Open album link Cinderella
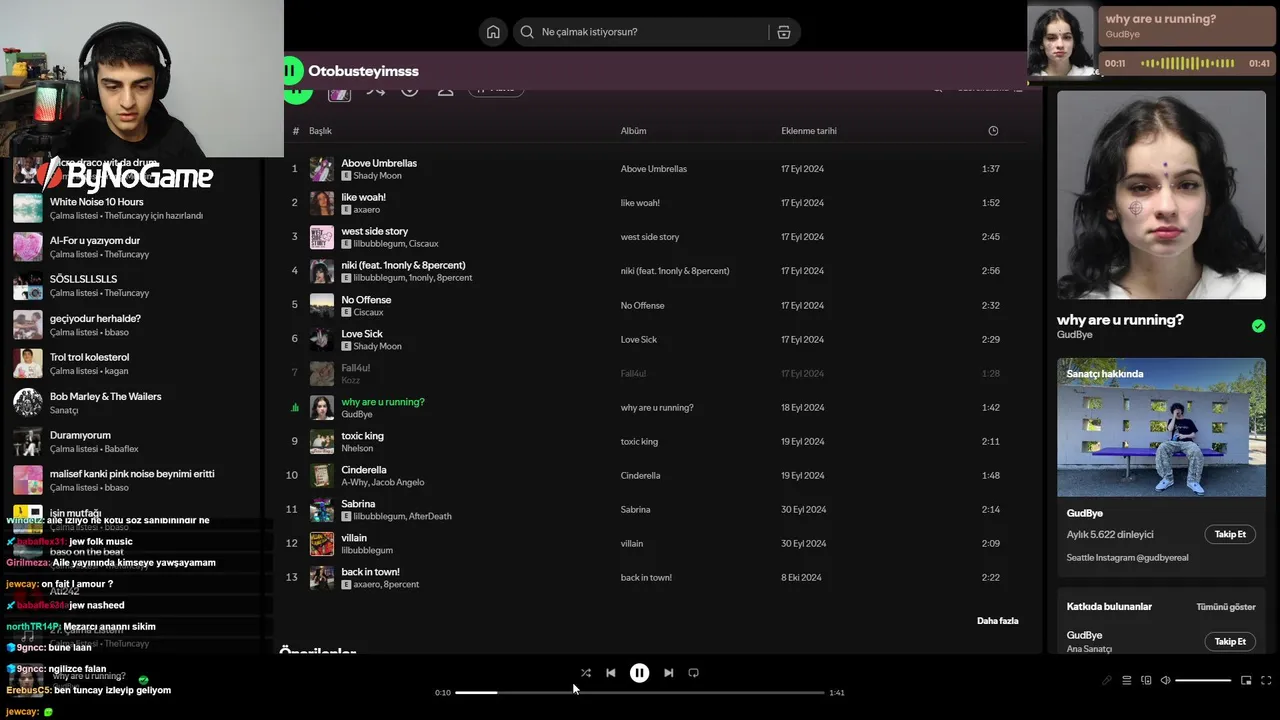 [x=640, y=475]
